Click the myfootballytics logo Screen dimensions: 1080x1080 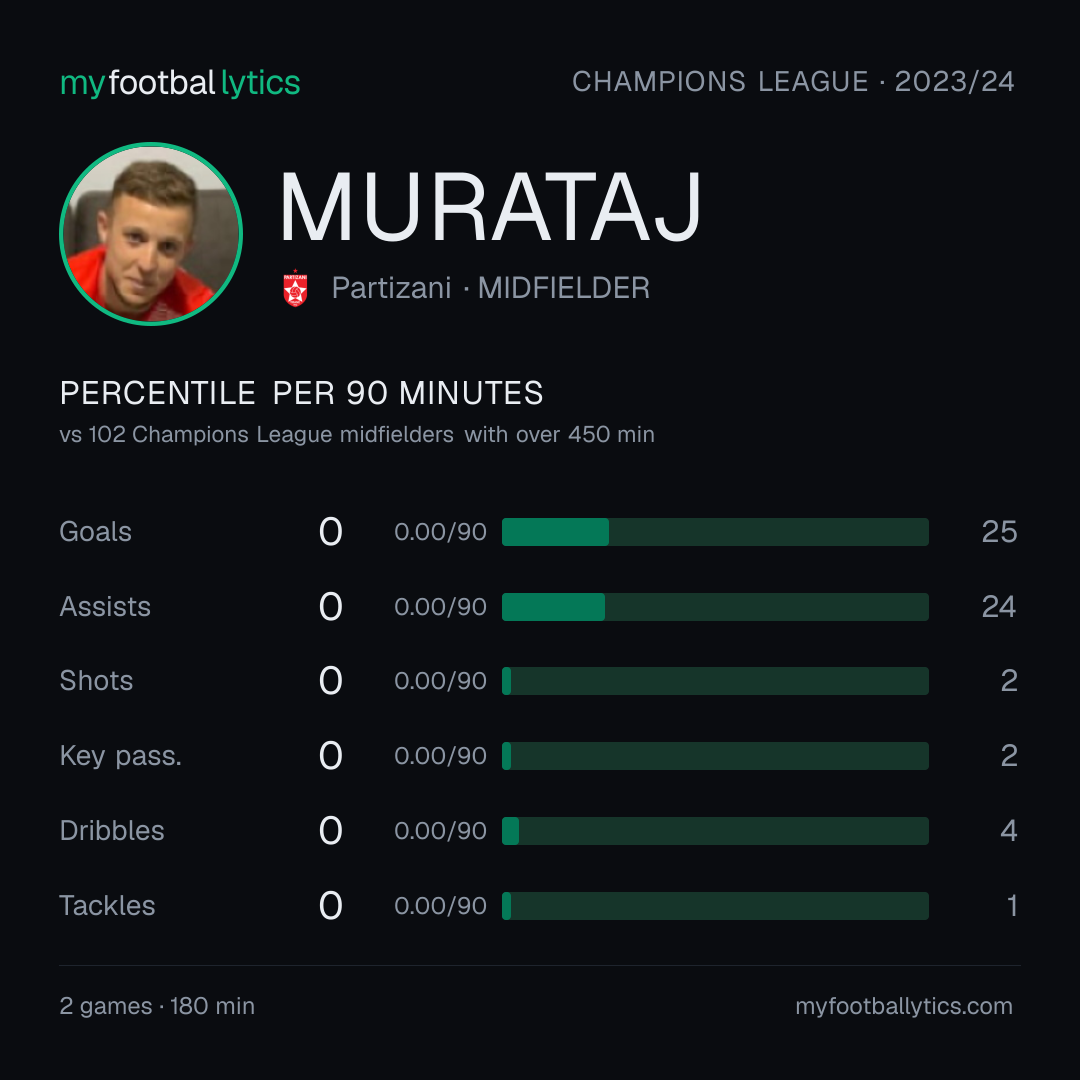pos(180,83)
